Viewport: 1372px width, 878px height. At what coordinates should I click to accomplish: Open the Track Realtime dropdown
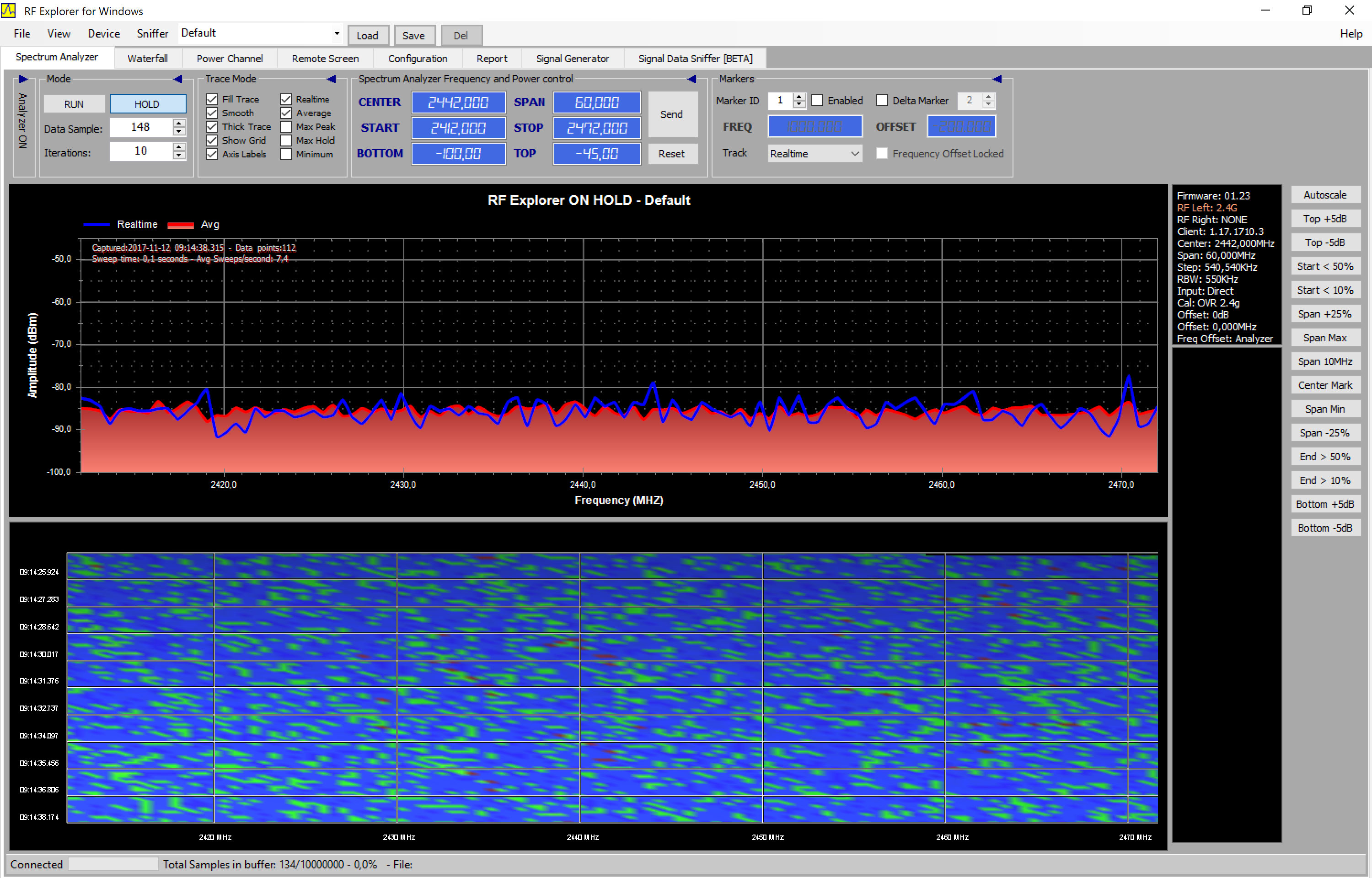(855, 154)
